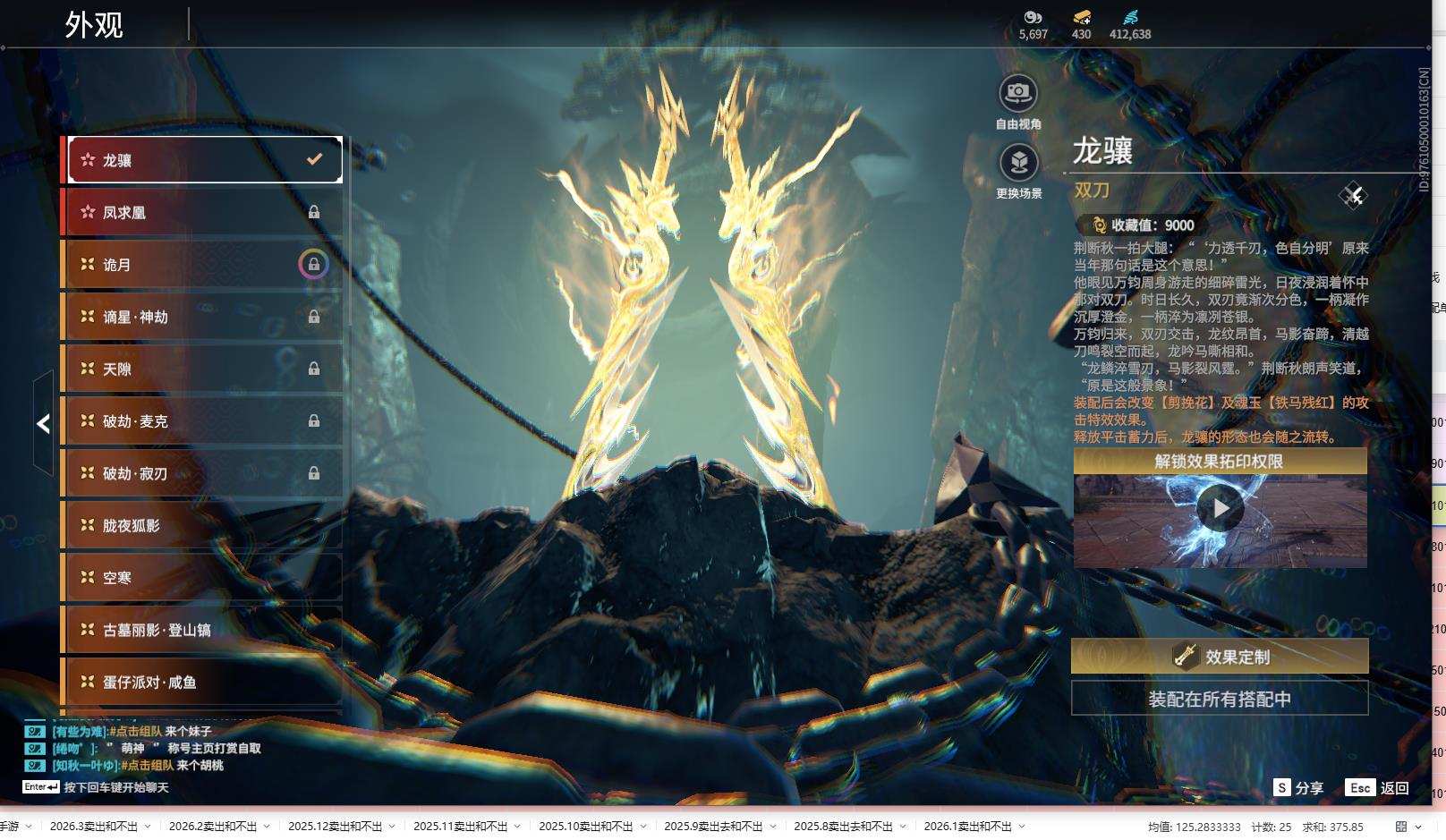Click the lock icon on 凤求凰

pos(314,212)
